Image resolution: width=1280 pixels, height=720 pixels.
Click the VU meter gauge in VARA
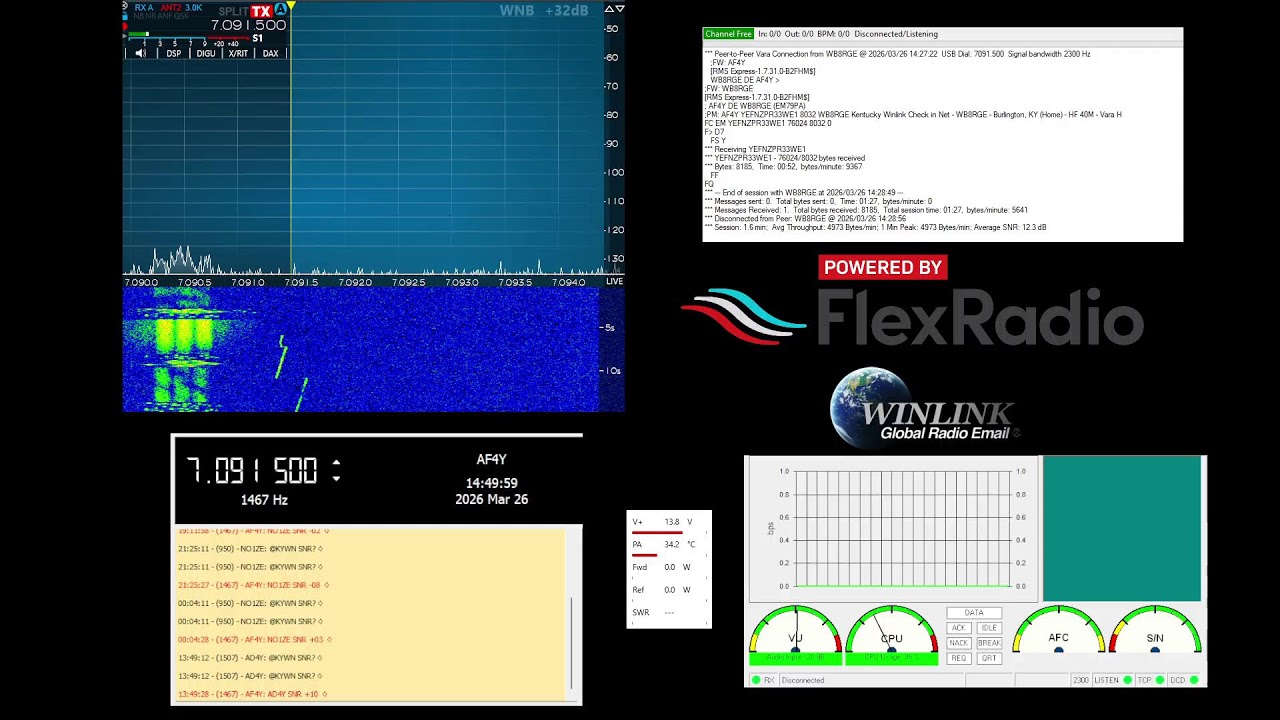point(796,630)
